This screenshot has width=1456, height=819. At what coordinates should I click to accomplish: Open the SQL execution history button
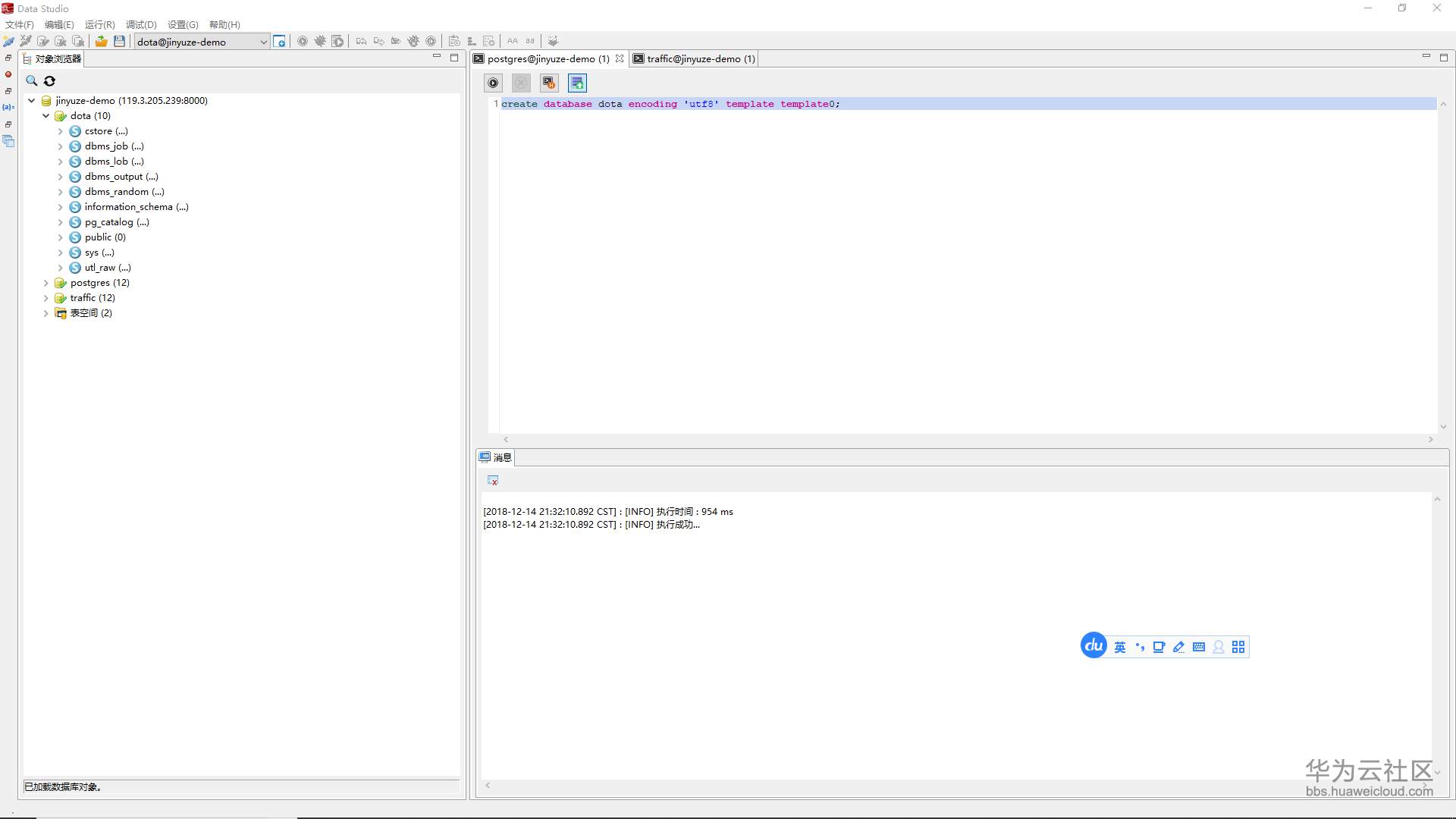coord(549,83)
